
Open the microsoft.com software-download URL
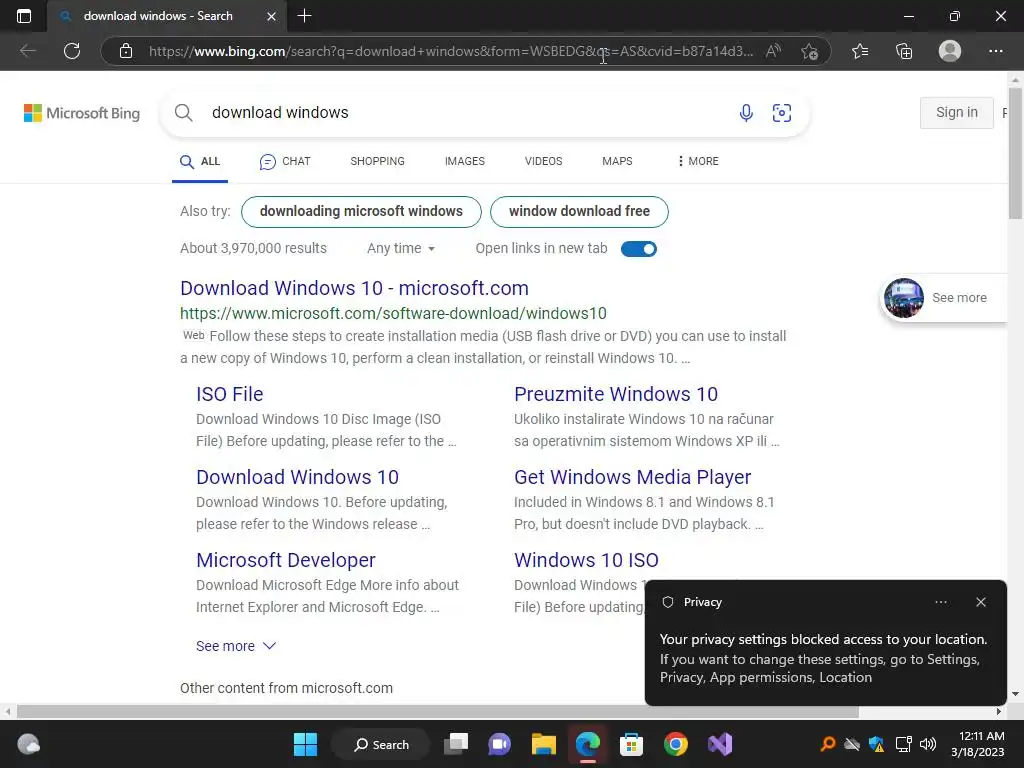393,313
